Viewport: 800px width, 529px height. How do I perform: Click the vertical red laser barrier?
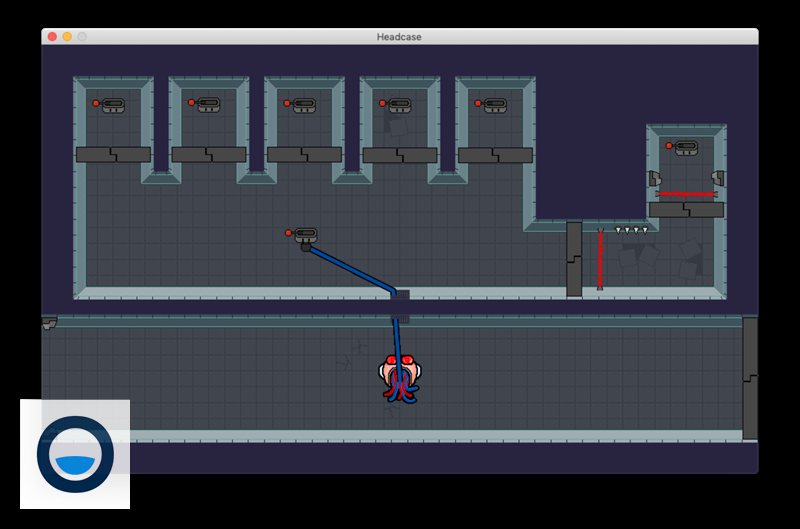(x=600, y=260)
